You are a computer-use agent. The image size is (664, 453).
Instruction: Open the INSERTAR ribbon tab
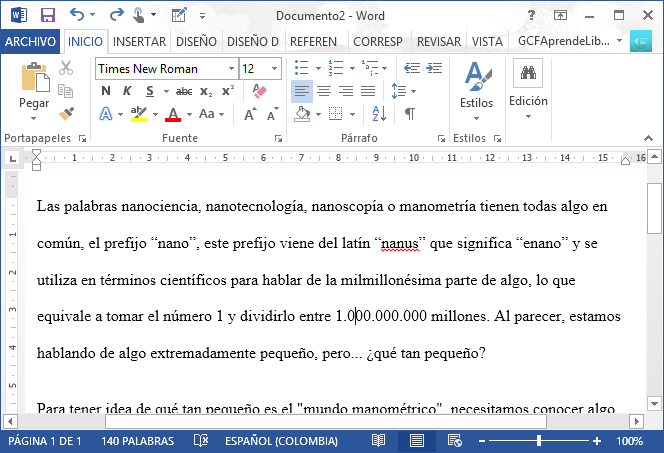pos(139,41)
